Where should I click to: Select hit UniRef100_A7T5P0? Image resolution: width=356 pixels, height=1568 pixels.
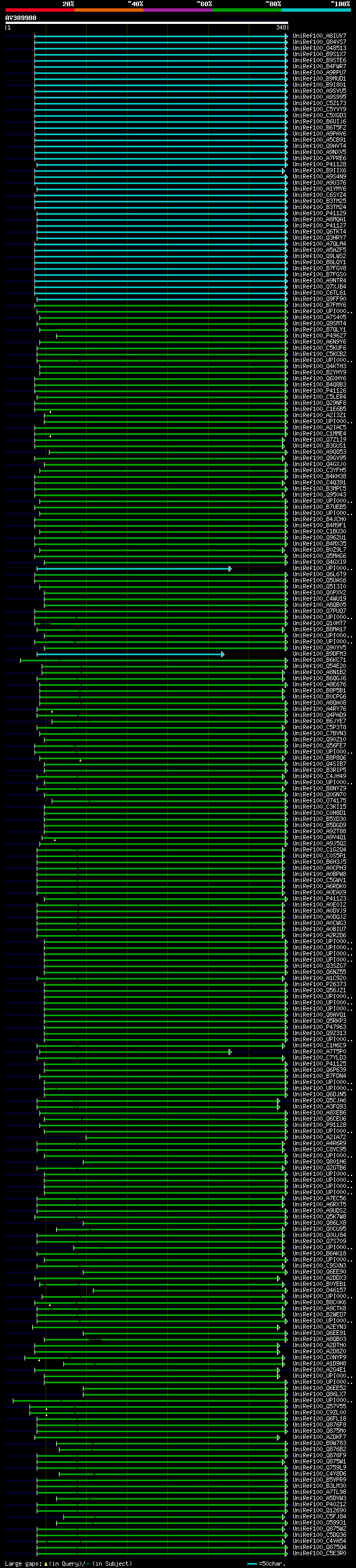click(x=319, y=1052)
